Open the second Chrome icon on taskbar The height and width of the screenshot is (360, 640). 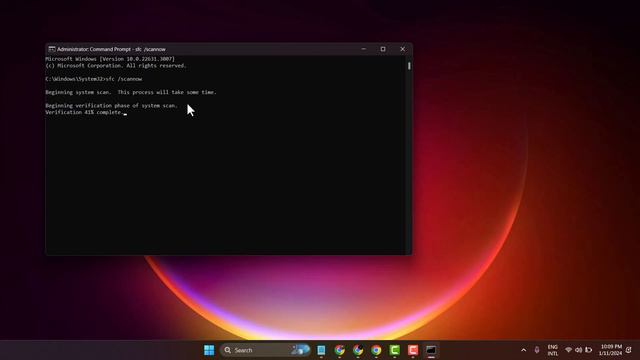pyautogui.click(x=358, y=350)
